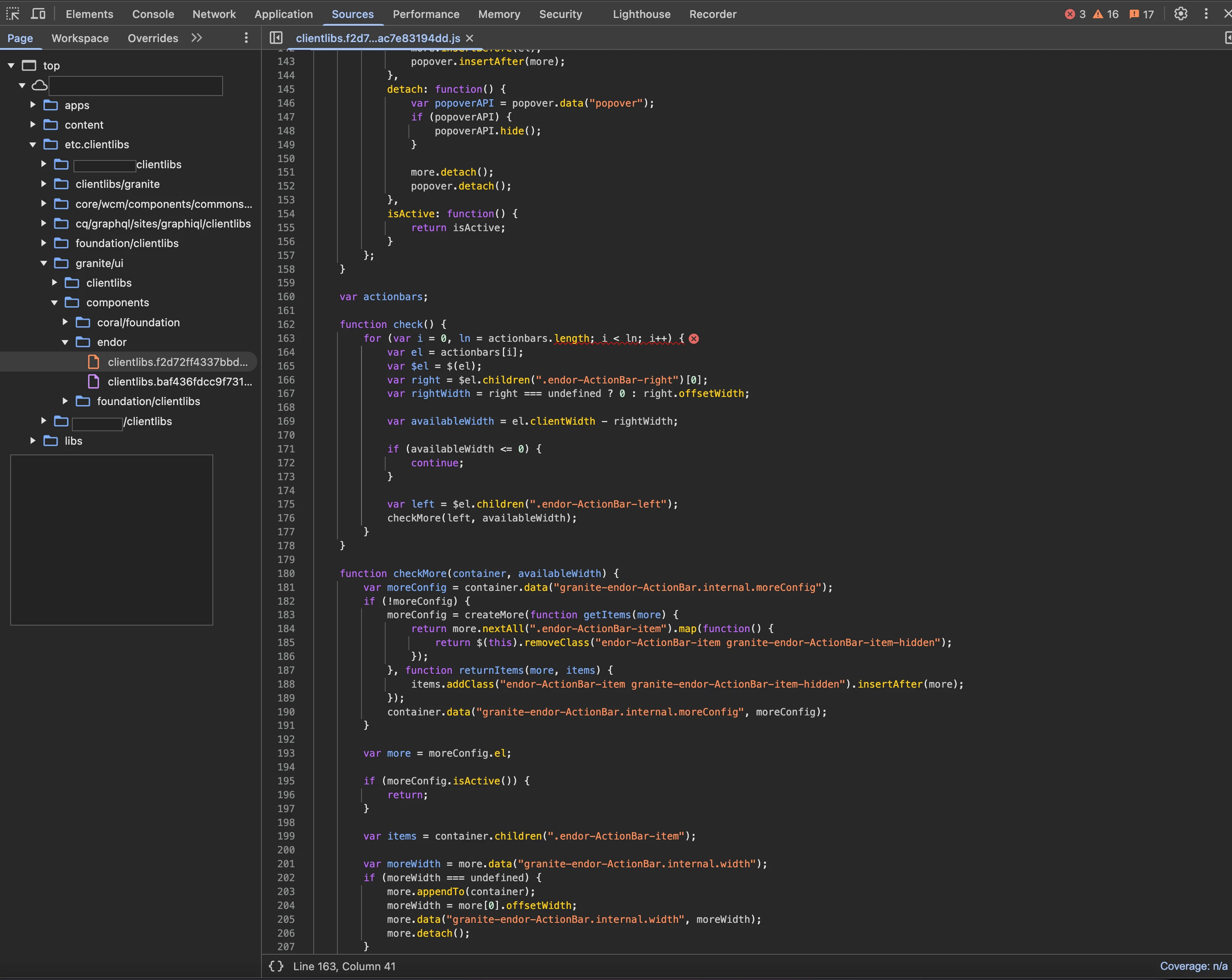The height and width of the screenshot is (980, 1232).
Task: Close the clientlibs.f2d7 file tab
Action: click(x=470, y=38)
